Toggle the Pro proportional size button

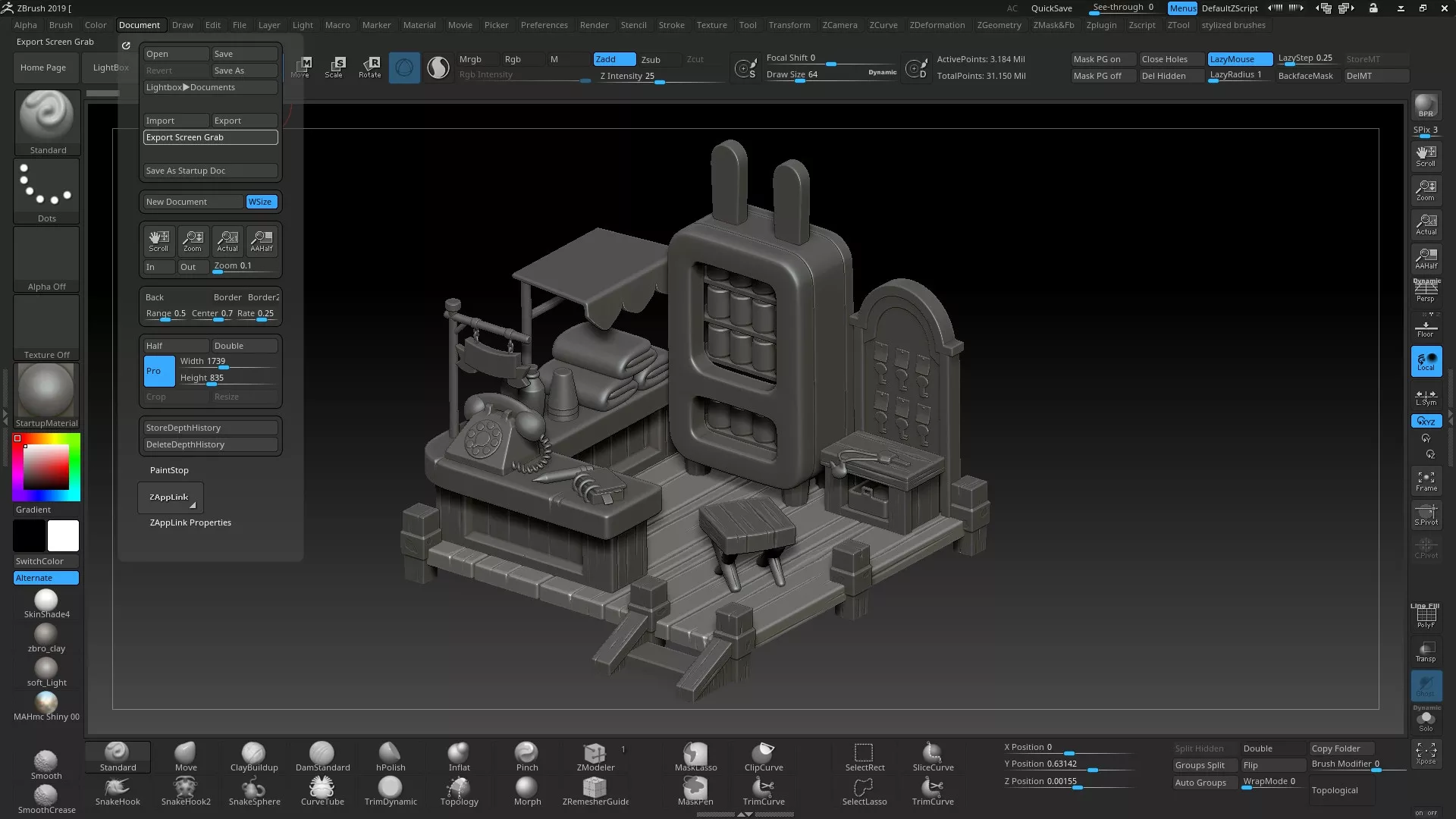coord(159,371)
